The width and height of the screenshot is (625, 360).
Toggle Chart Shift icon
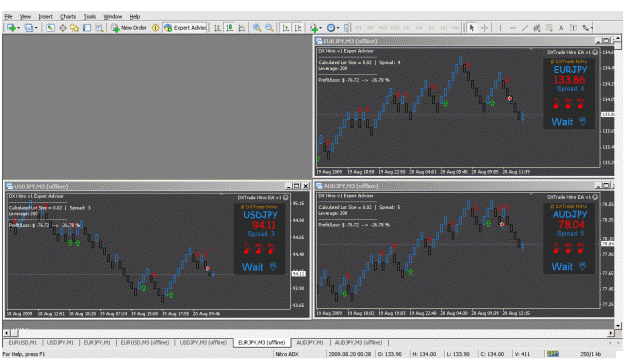pyautogui.click(x=298, y=28)
